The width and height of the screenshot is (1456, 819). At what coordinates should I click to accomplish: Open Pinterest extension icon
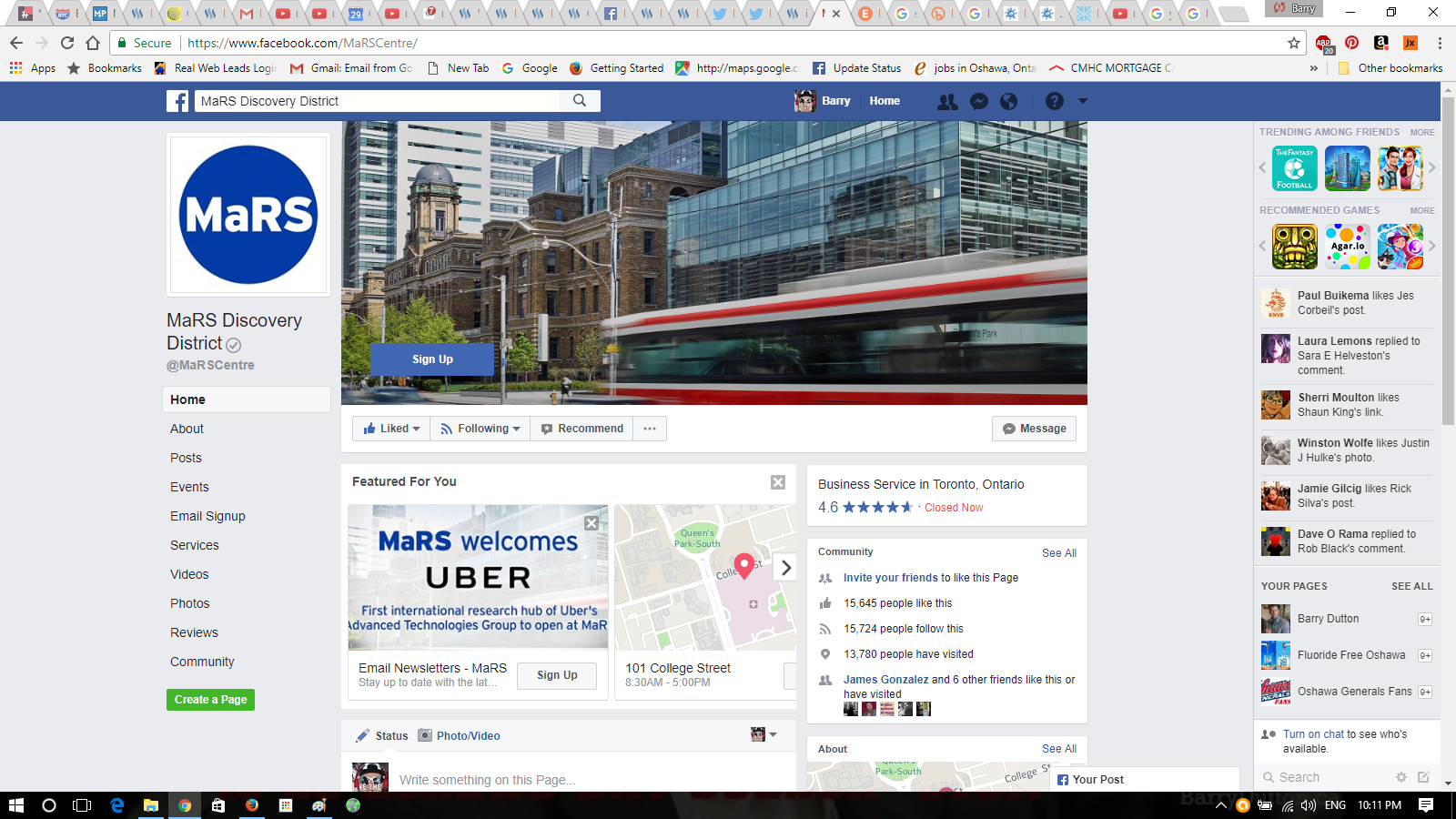[x=1351, y=43]
